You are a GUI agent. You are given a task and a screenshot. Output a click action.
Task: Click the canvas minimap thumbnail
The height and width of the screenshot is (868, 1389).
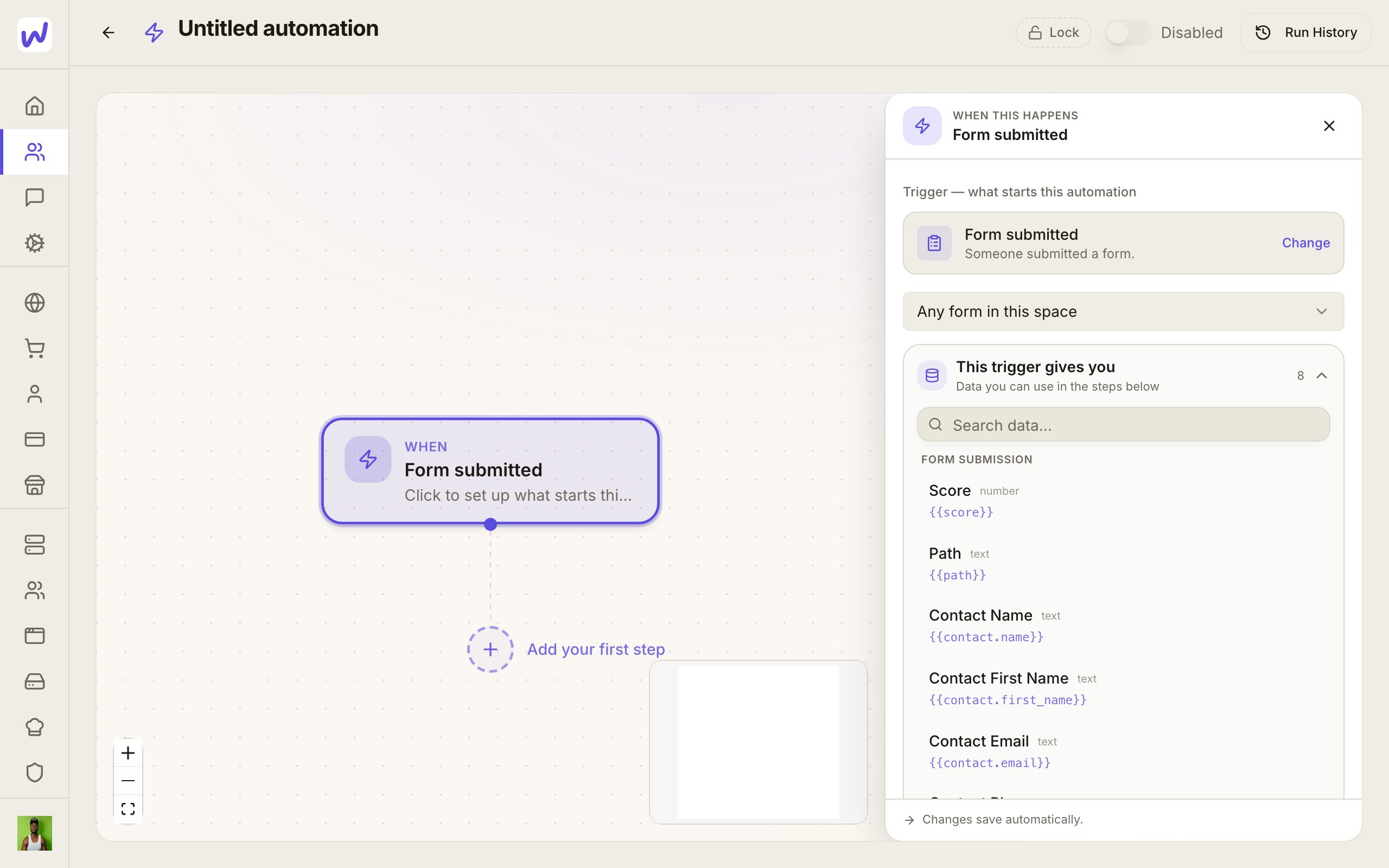(x=757, y=742)
